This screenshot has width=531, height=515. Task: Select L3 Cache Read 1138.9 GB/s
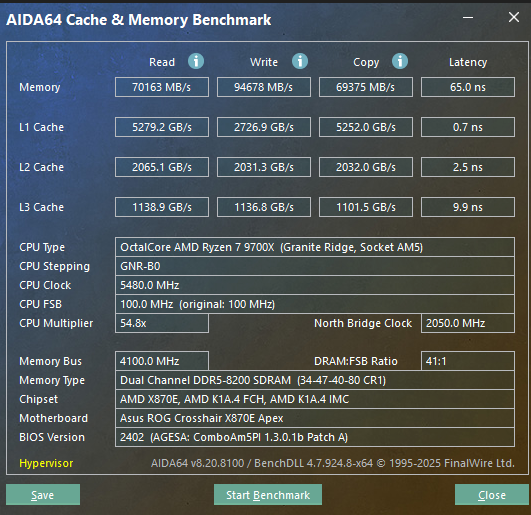click(x=162, y=207)
